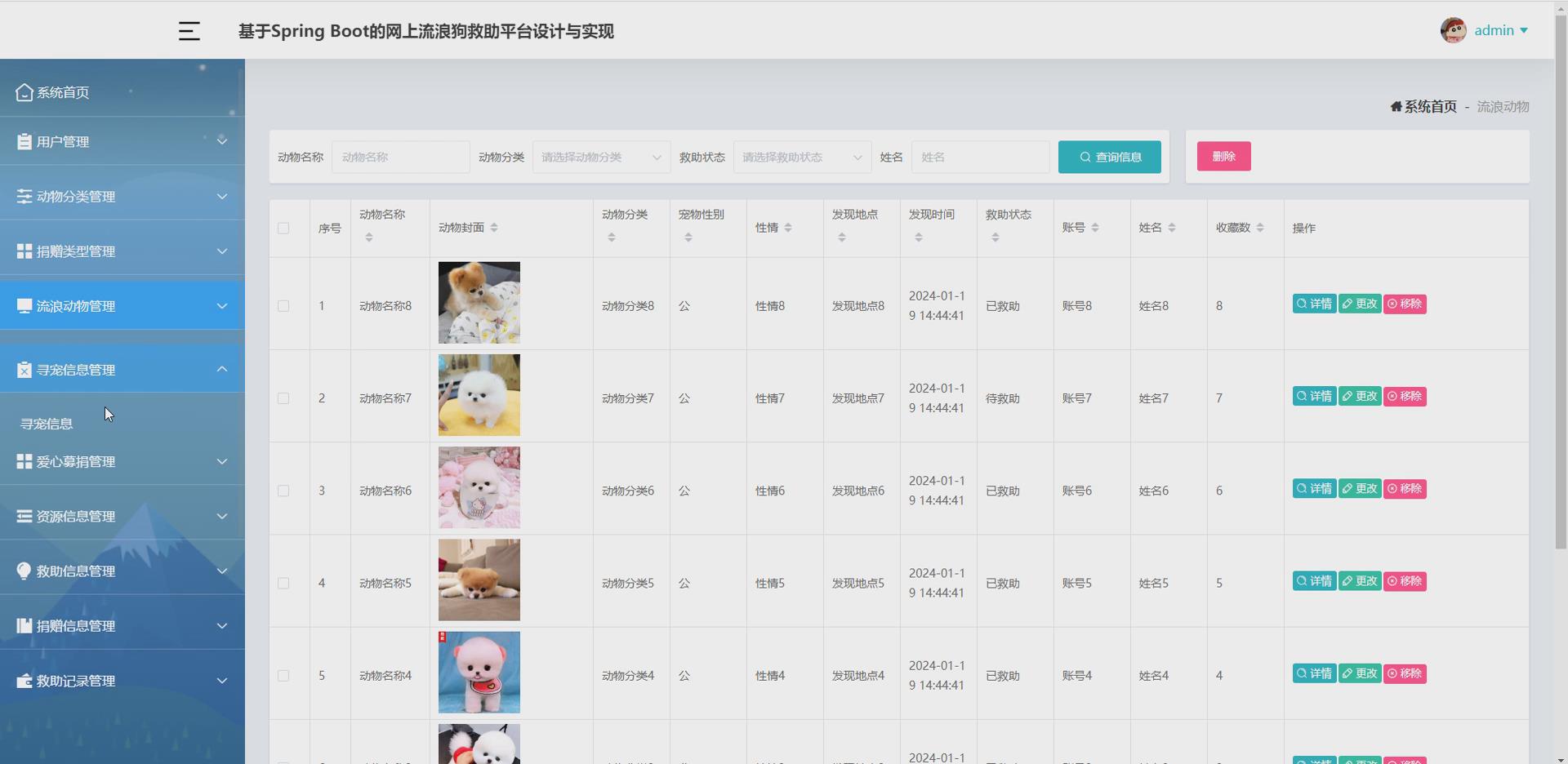Open the 救助状态 filter dropdown
The height and width of the screenshot is (764, 1568).
click(x=802, y=157)
